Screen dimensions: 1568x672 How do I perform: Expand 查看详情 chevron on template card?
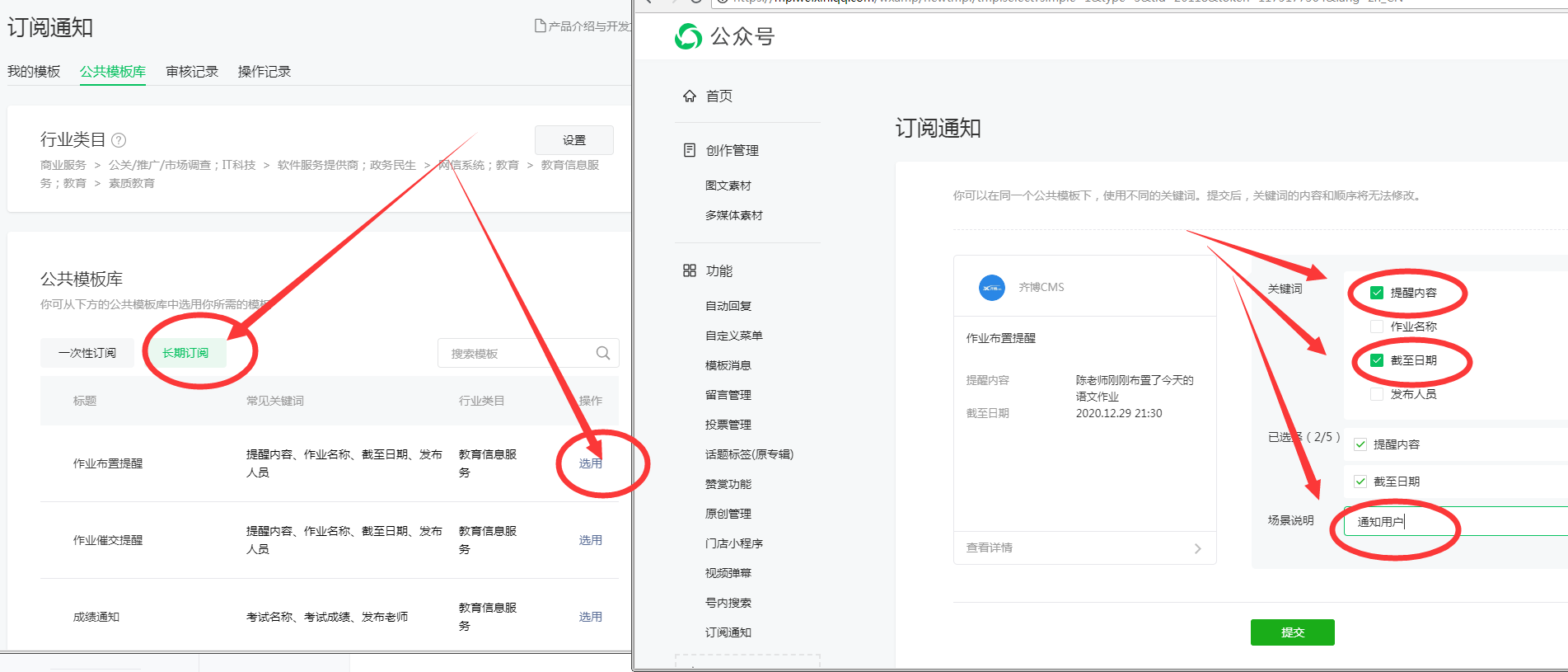click(1197, 548)
